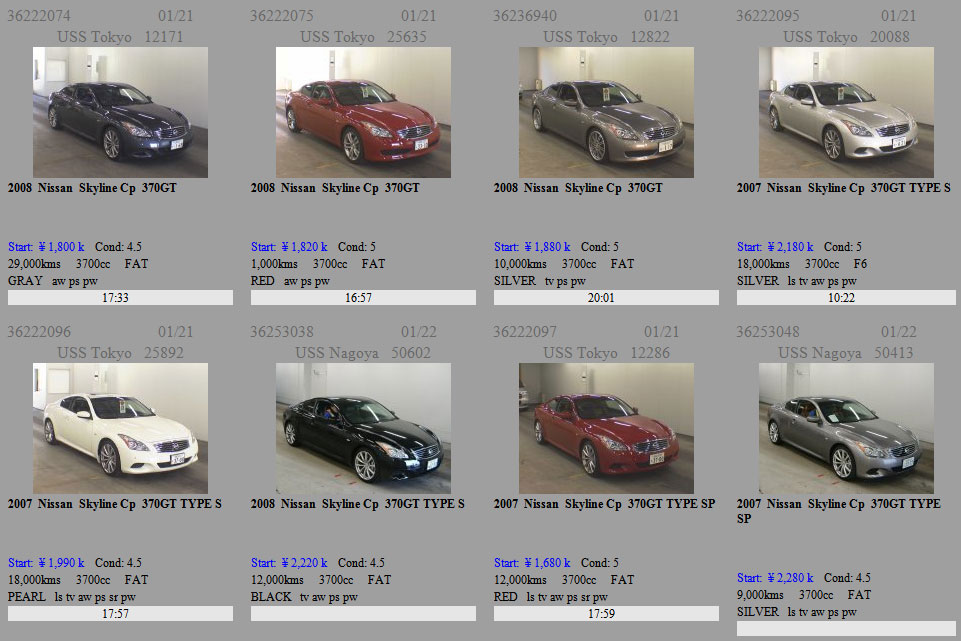The width and height of the screenshot is (961, 641).
Task: Click the Start ¥2,180k price link
Action: 775,247
